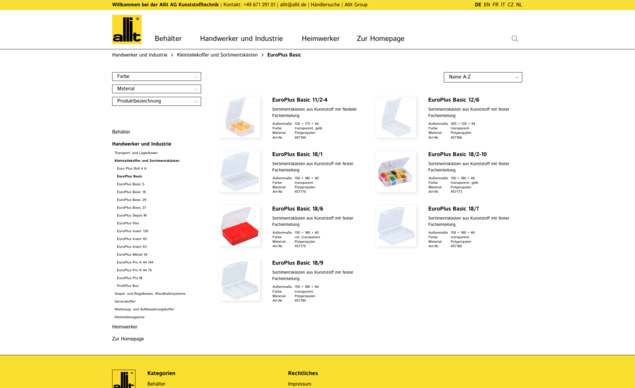Expand the Material filter dropdown
635x388 pixels.
(x=156, y=89)
